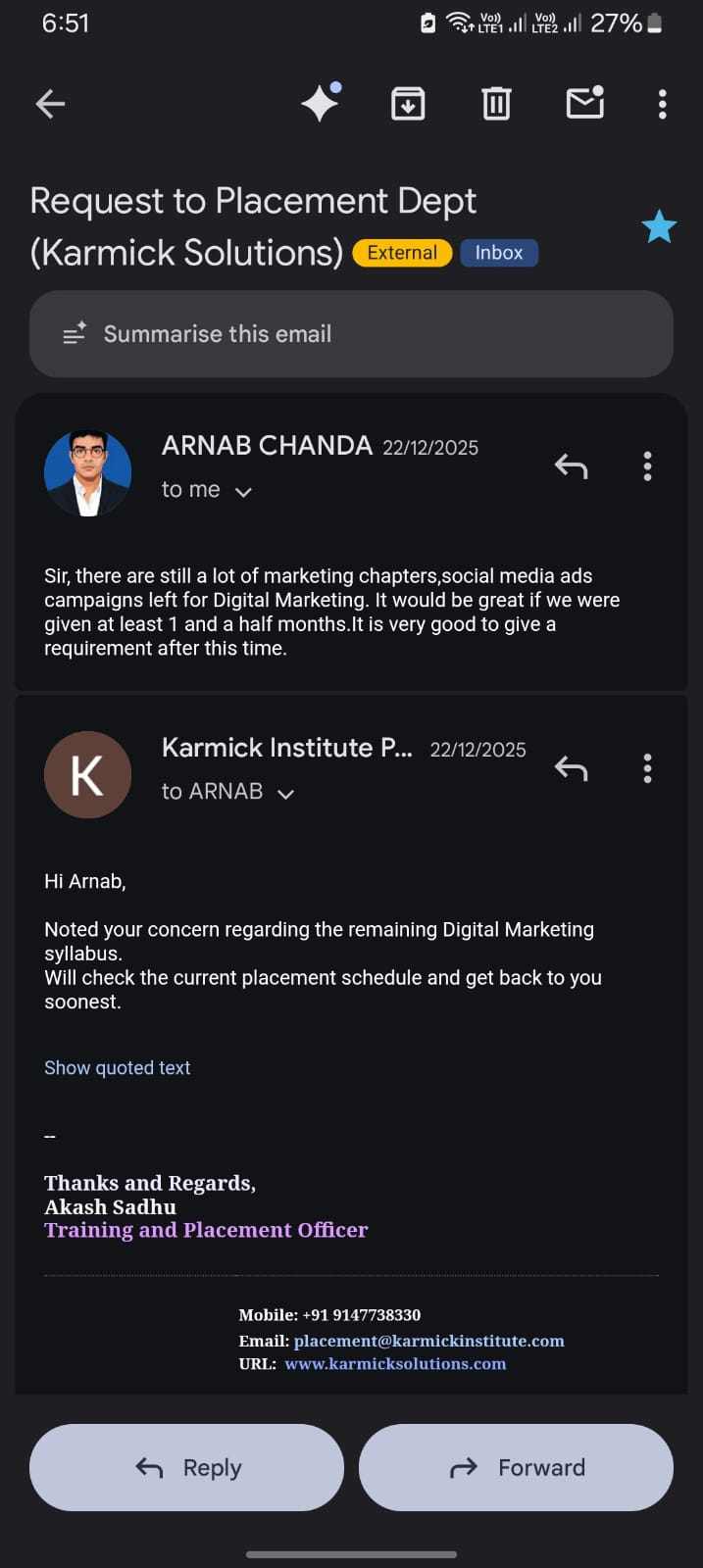Open the top-right three-dot overflow menu
This screenshot has height=1568, width=703.
(663, 103)
